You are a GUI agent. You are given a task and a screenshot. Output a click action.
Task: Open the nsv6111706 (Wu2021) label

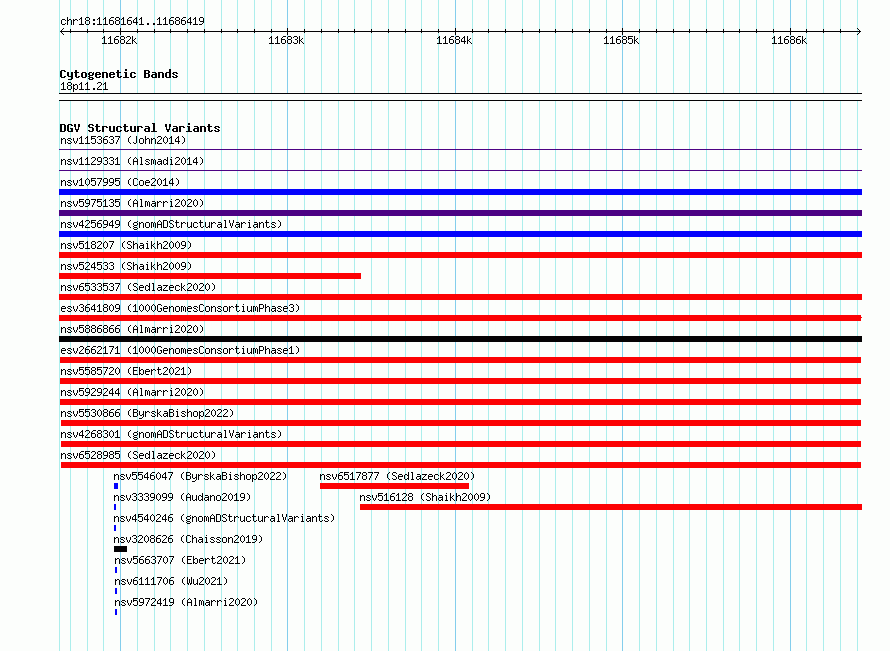pos(171,581)
